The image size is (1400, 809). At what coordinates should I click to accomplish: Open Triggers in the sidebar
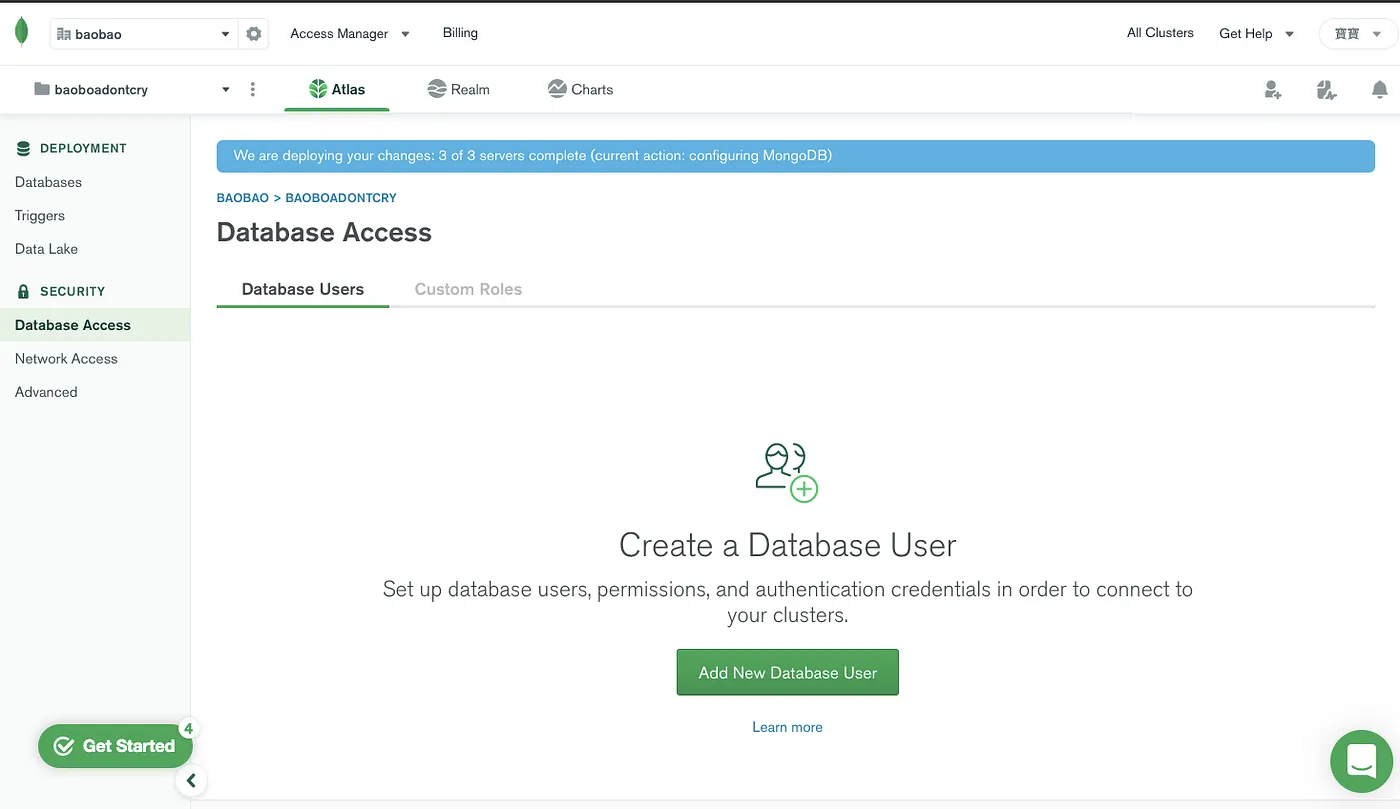40,215
